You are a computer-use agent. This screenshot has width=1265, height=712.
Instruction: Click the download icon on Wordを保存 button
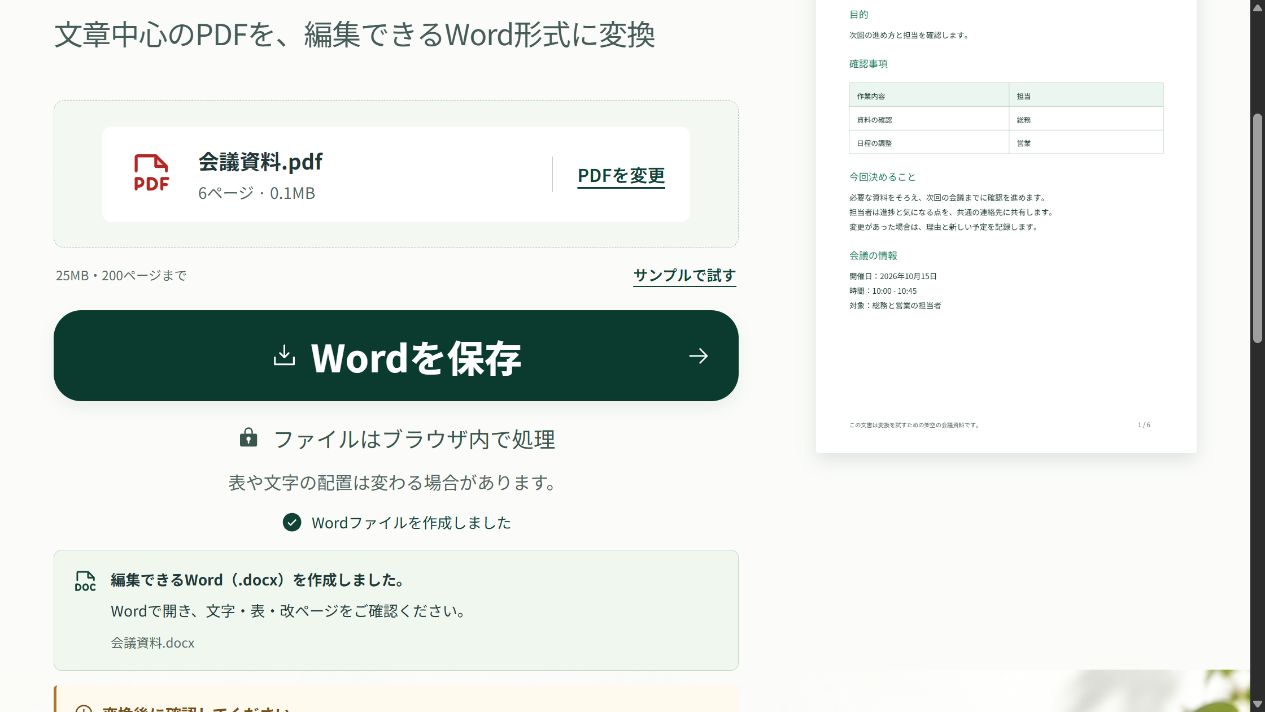(284, 356)
